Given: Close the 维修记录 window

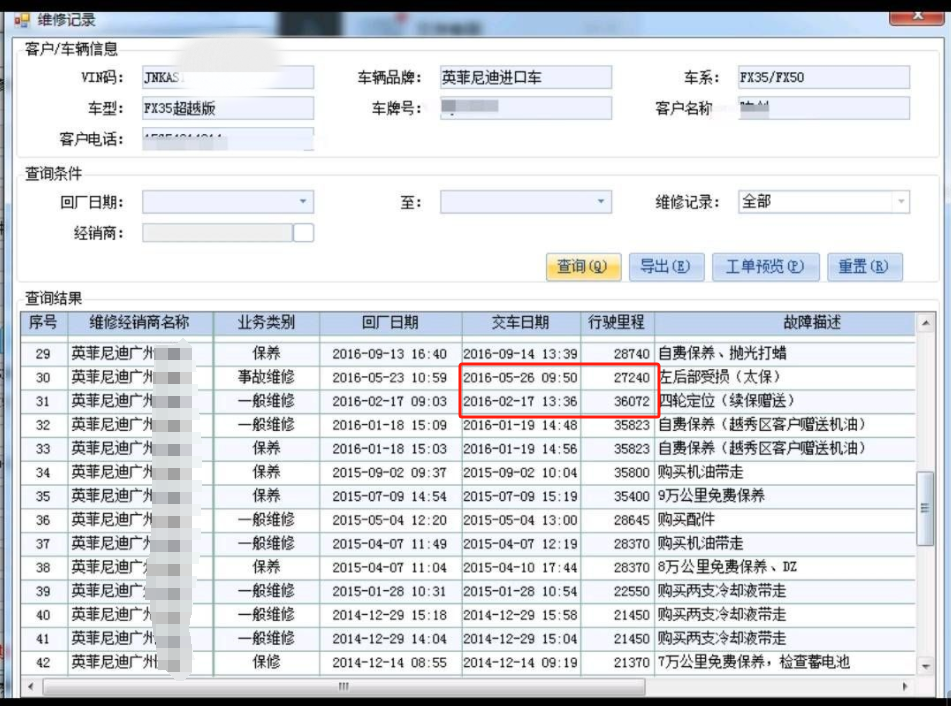Looking at the screenshot, I should [917, 14].
